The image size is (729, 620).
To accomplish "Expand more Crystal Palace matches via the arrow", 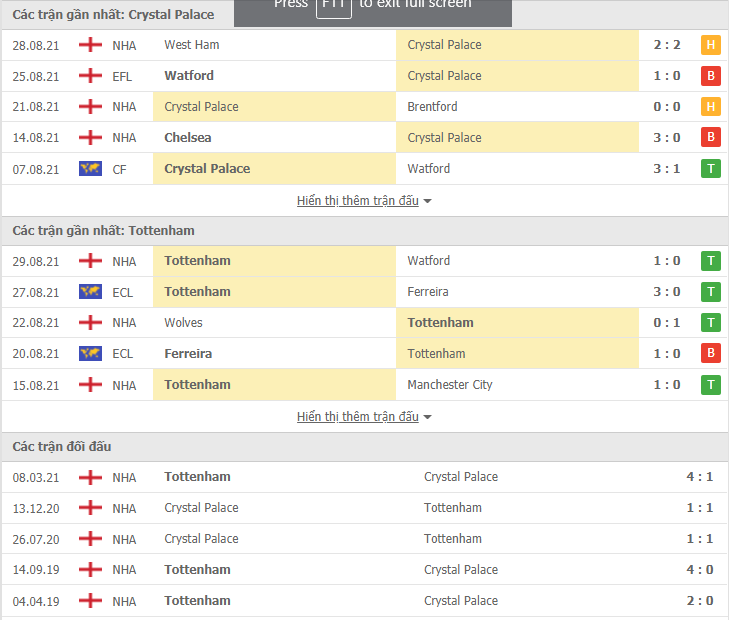I will click(427, 201).
